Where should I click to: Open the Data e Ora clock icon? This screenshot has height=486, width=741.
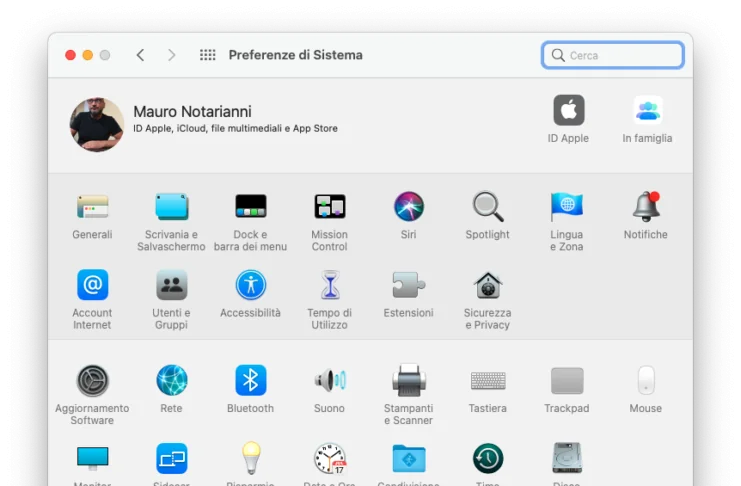[x=330, y=459]
